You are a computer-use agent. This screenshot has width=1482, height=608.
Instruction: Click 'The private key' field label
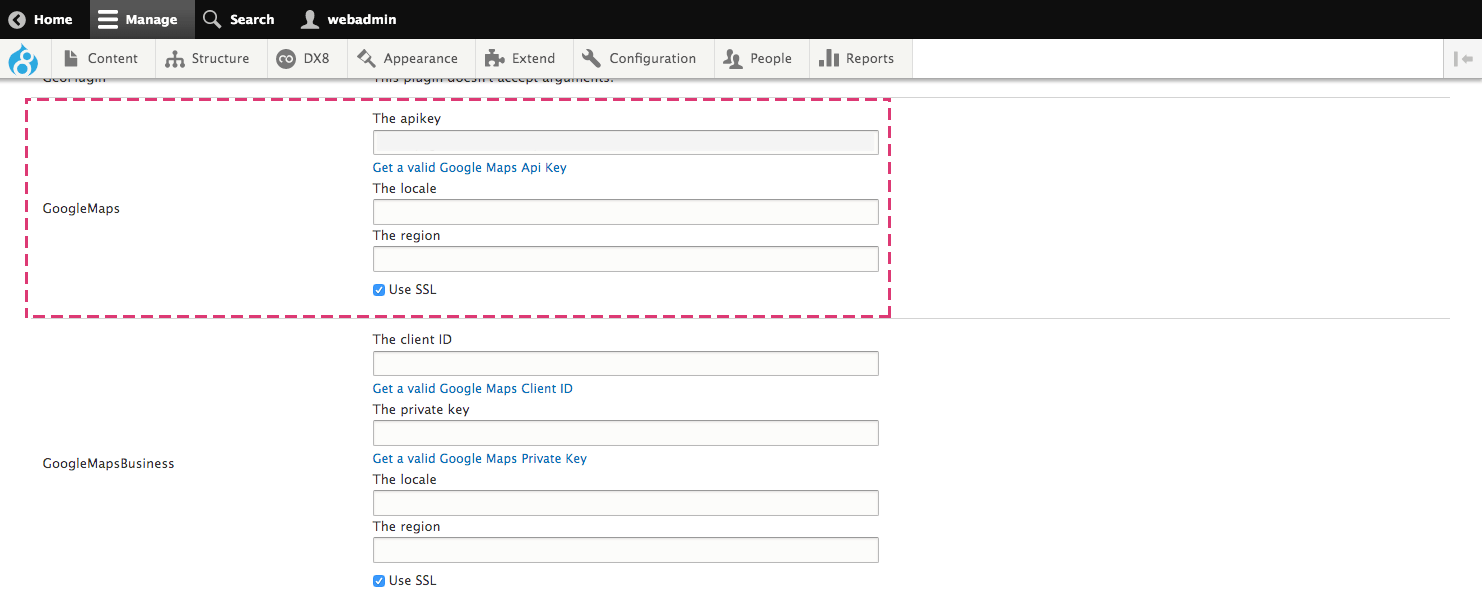click(x=421, y=410)
